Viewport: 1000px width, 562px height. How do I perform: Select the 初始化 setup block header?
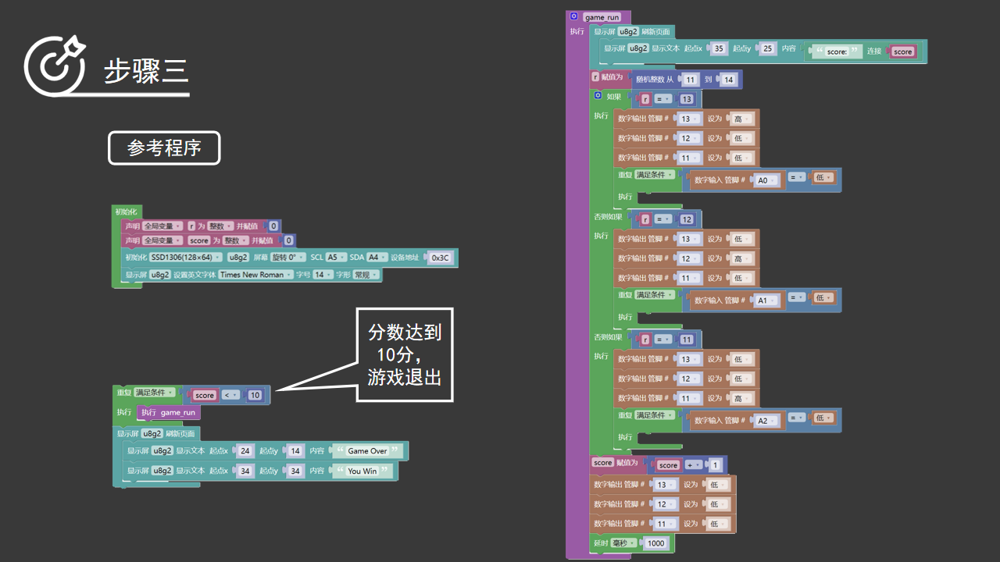[126, 212]
